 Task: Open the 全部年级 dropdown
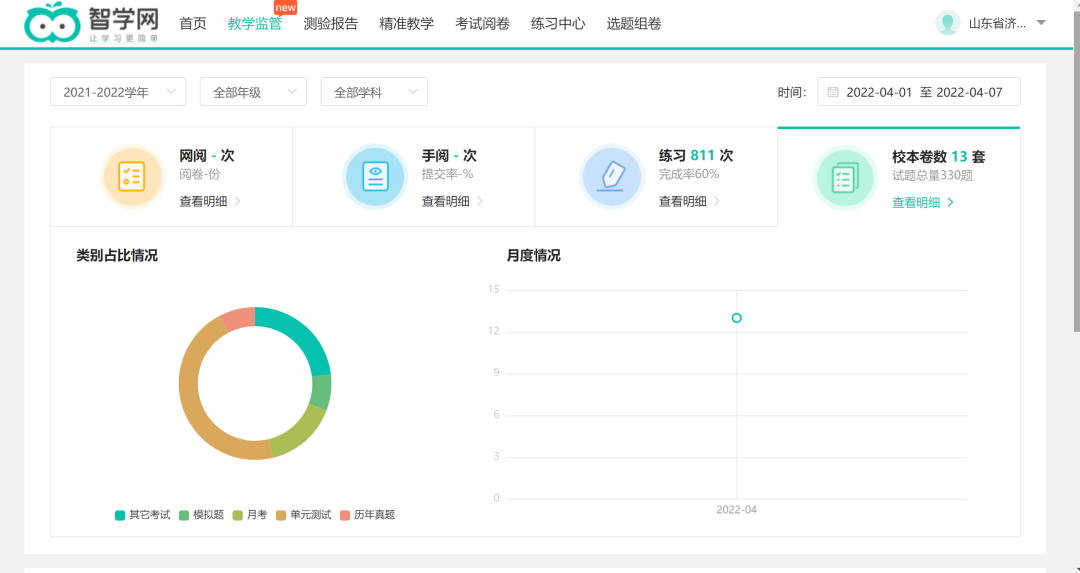pos(253,92)
